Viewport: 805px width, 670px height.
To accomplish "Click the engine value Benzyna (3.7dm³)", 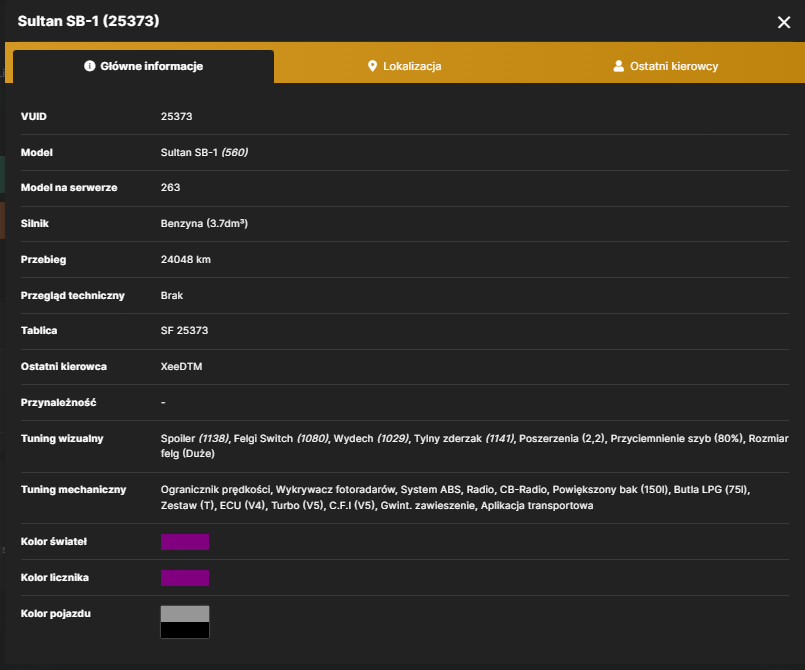I will pos(204,223).
